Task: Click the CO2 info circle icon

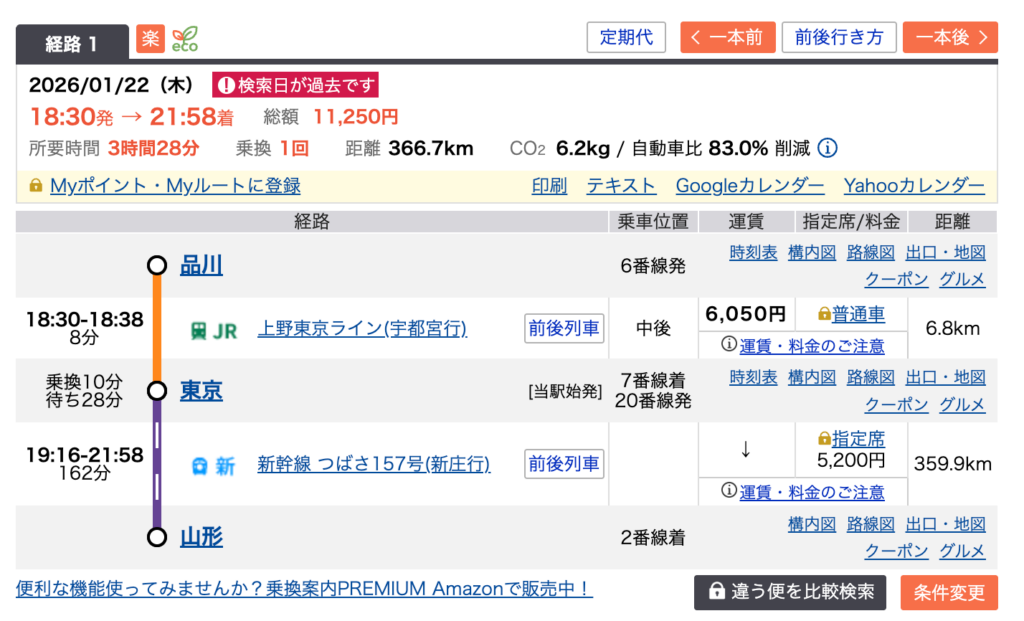Action: [x=827, y=149]
